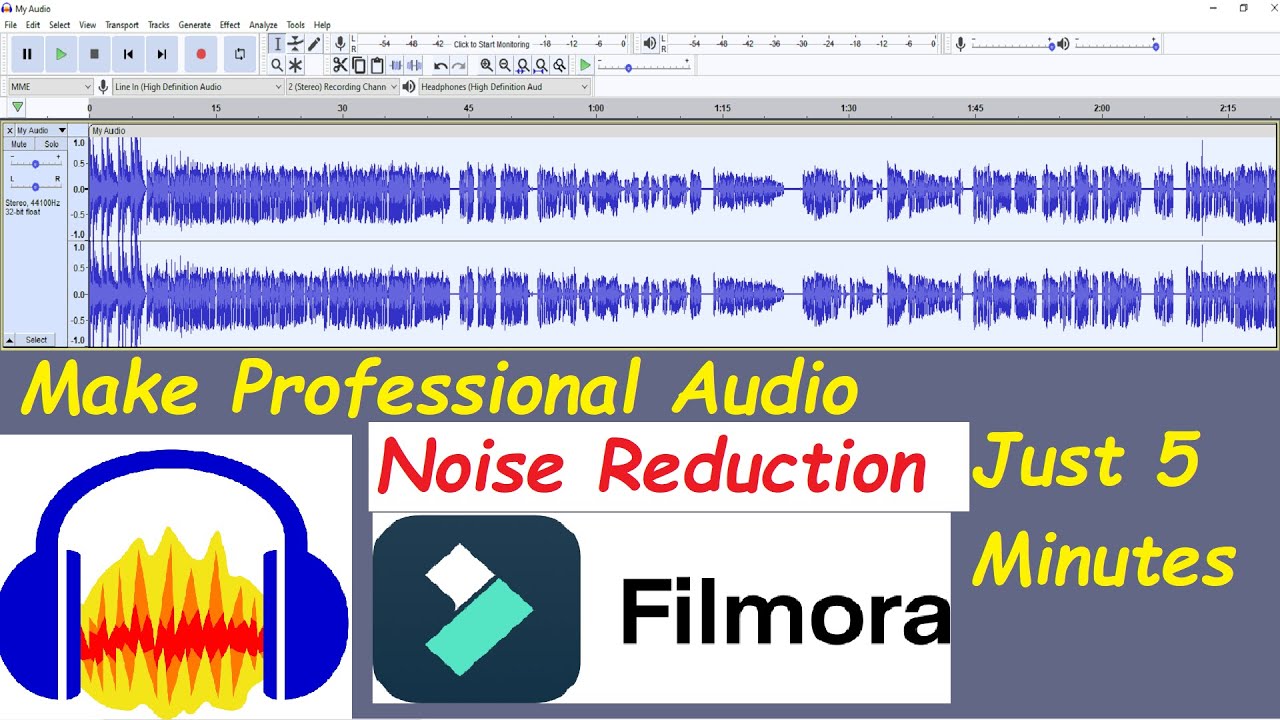Image resolution: width=1280 pixels, height=720 pixels.
Task: Open the Transport menu
Action: 122,25
